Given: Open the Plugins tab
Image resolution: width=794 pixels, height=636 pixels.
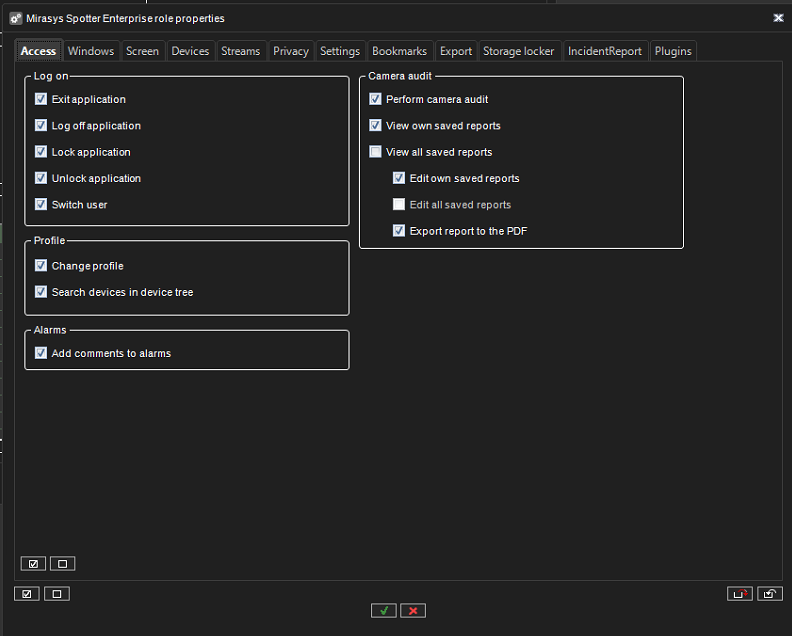Looking at the screenshot, I should [673, 51].
